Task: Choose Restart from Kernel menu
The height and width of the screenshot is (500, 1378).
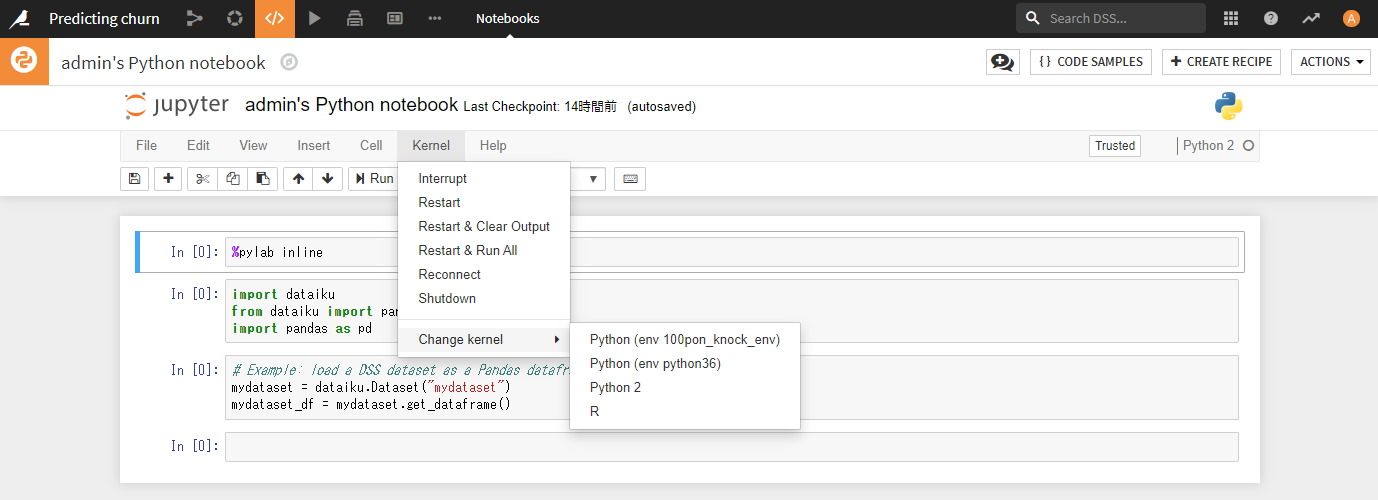Action: click(x=484, y=202)
